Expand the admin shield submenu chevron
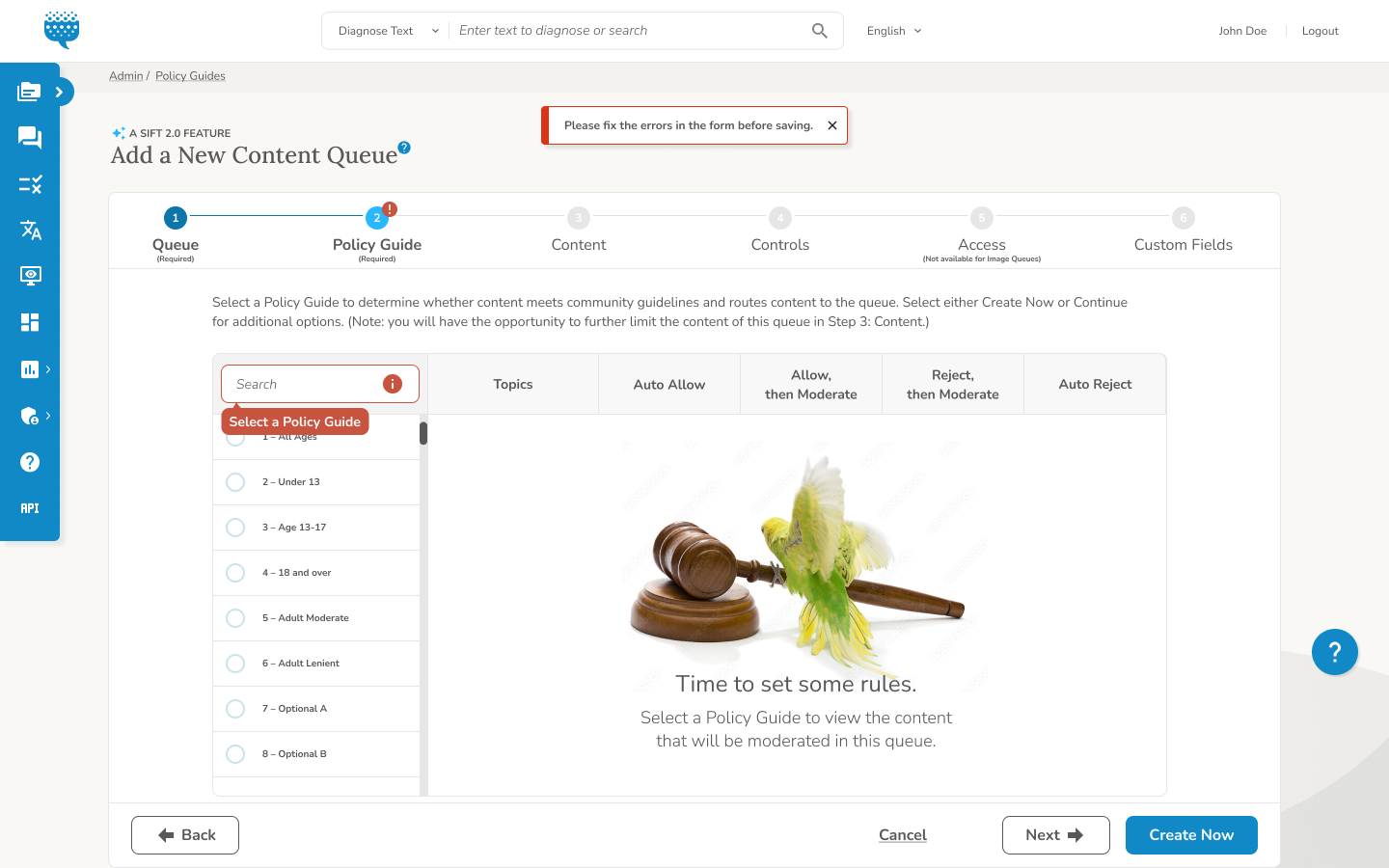This screenshot has width=1389, height=868. 48,416
